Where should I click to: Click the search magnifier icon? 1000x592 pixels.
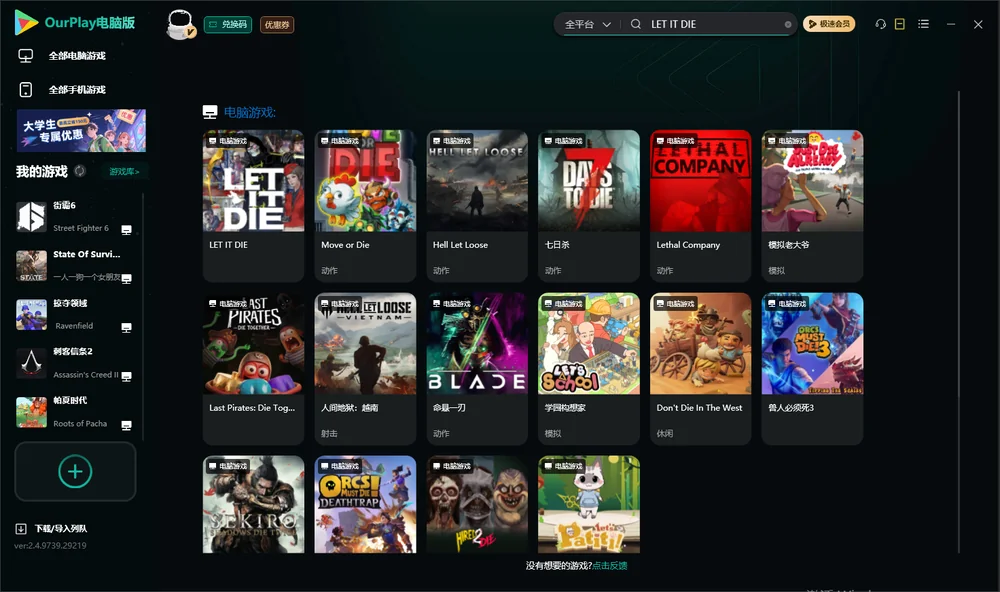click(x=635, y=24)
